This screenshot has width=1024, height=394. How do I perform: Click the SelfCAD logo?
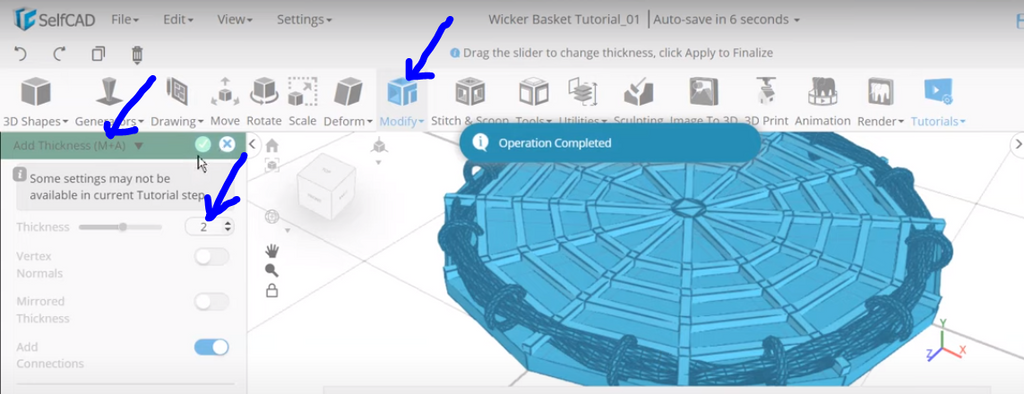(54, 20)
